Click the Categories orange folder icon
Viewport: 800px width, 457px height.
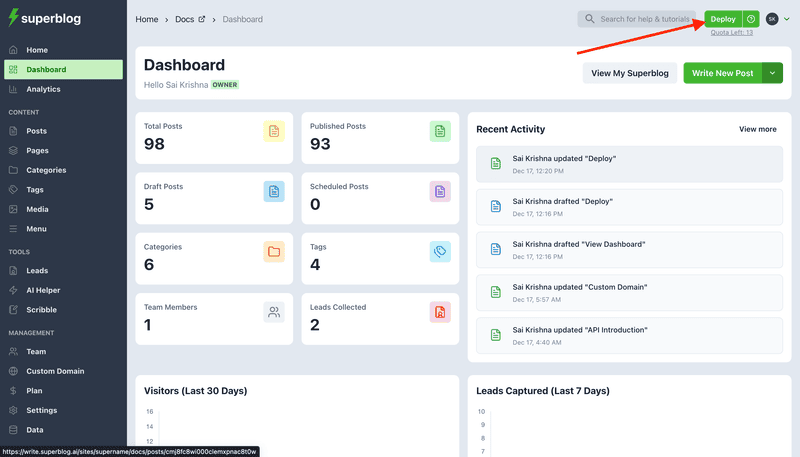point(274,252)
